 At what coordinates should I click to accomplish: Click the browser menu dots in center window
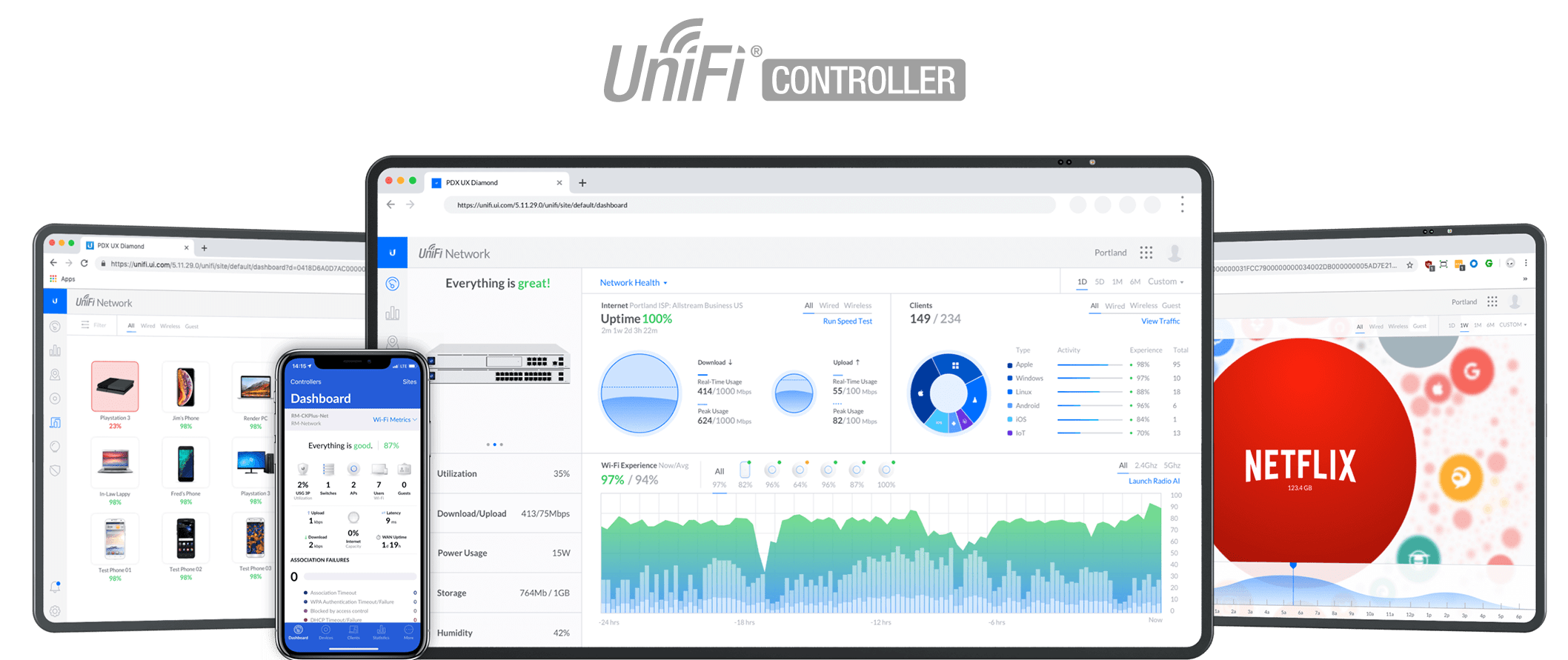(x=1182, y=204)
